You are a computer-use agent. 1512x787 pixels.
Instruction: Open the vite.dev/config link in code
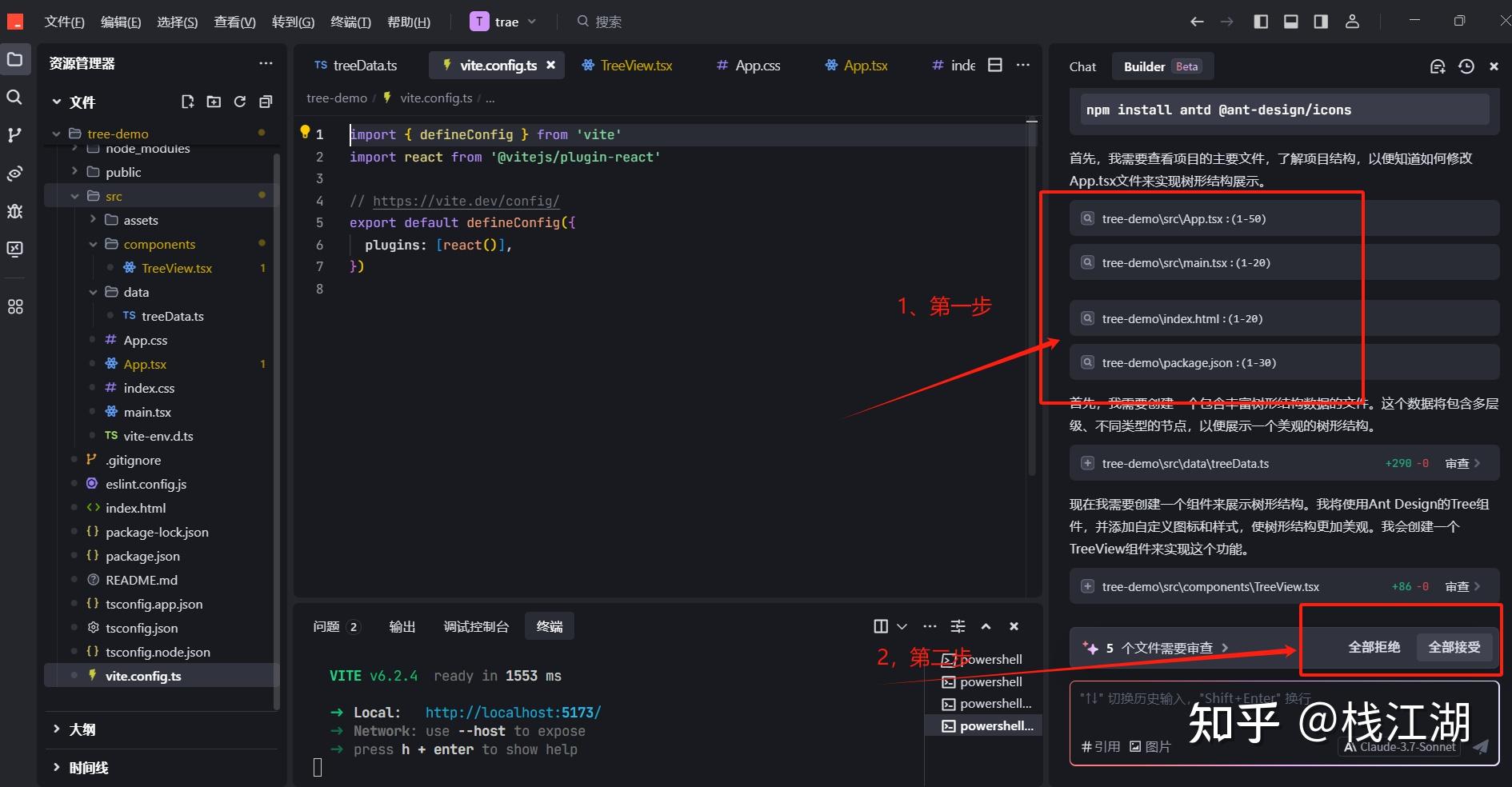[466, 201]
